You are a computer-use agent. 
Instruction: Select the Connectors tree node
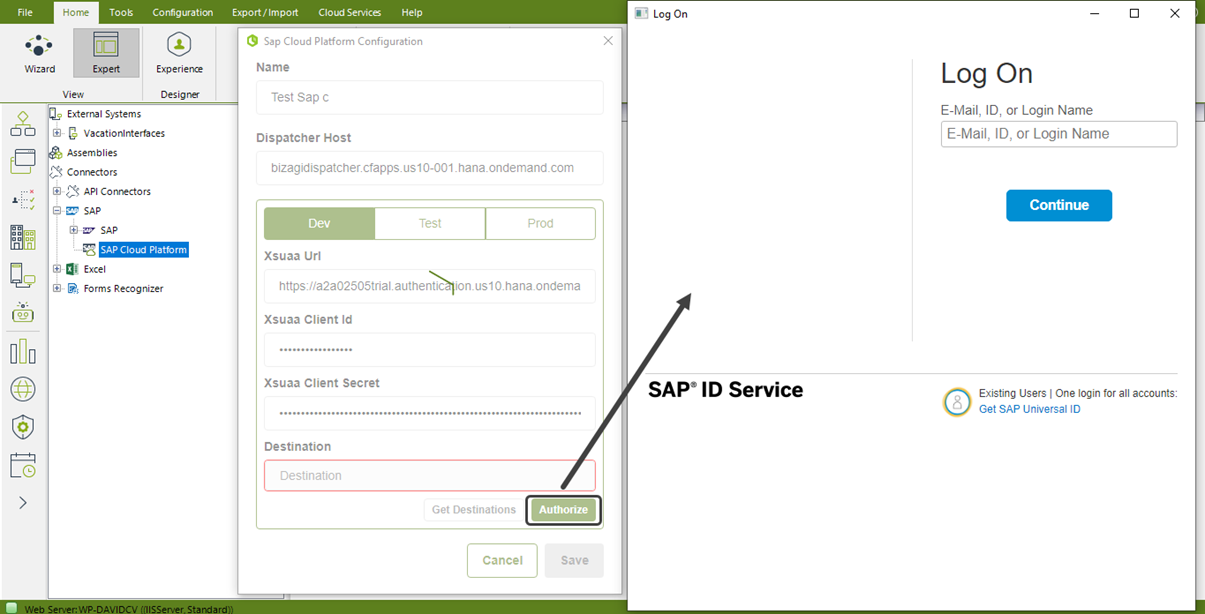[92, 172]
